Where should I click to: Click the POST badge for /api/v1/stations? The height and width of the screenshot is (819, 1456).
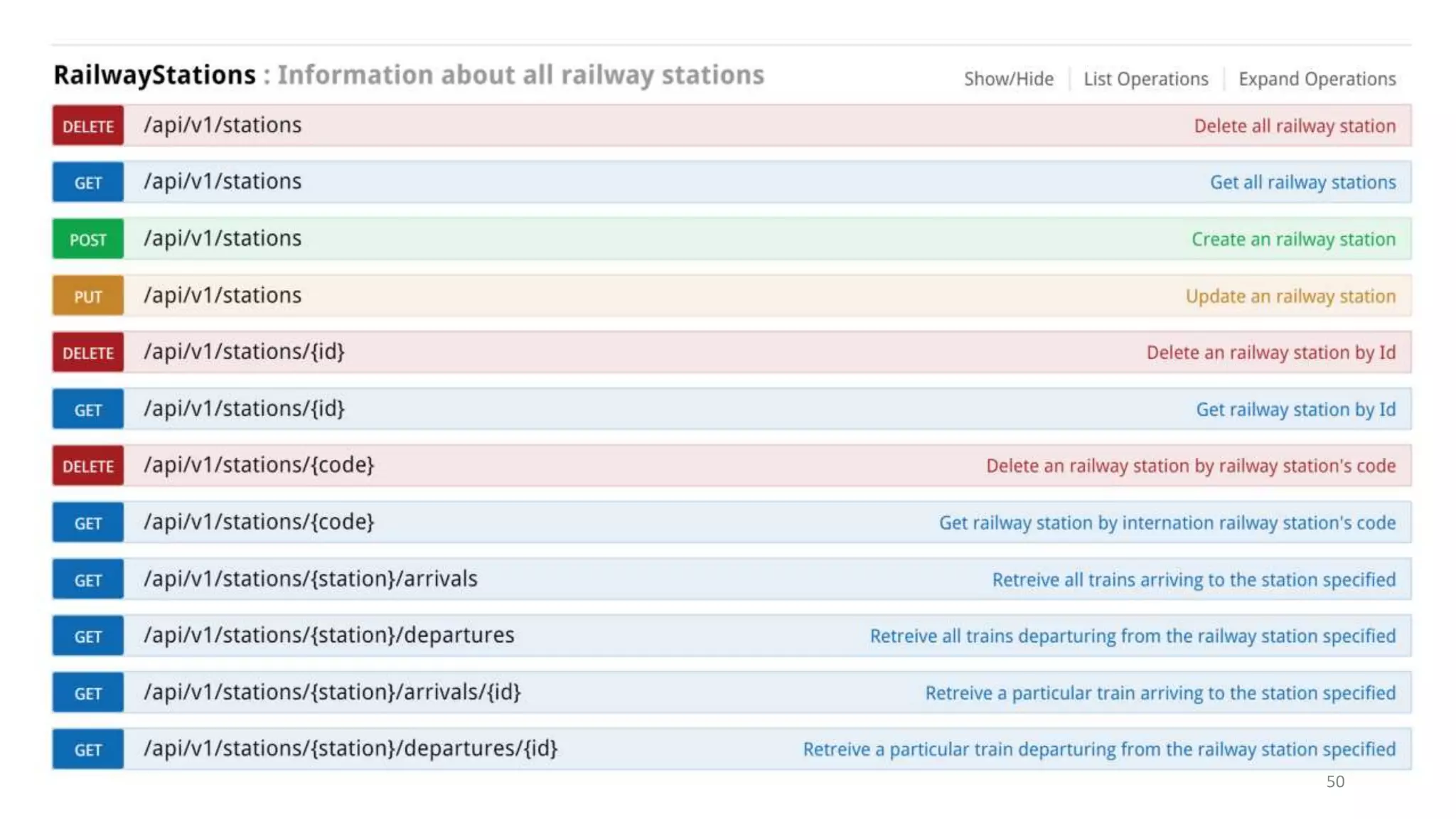pos(87,240)
